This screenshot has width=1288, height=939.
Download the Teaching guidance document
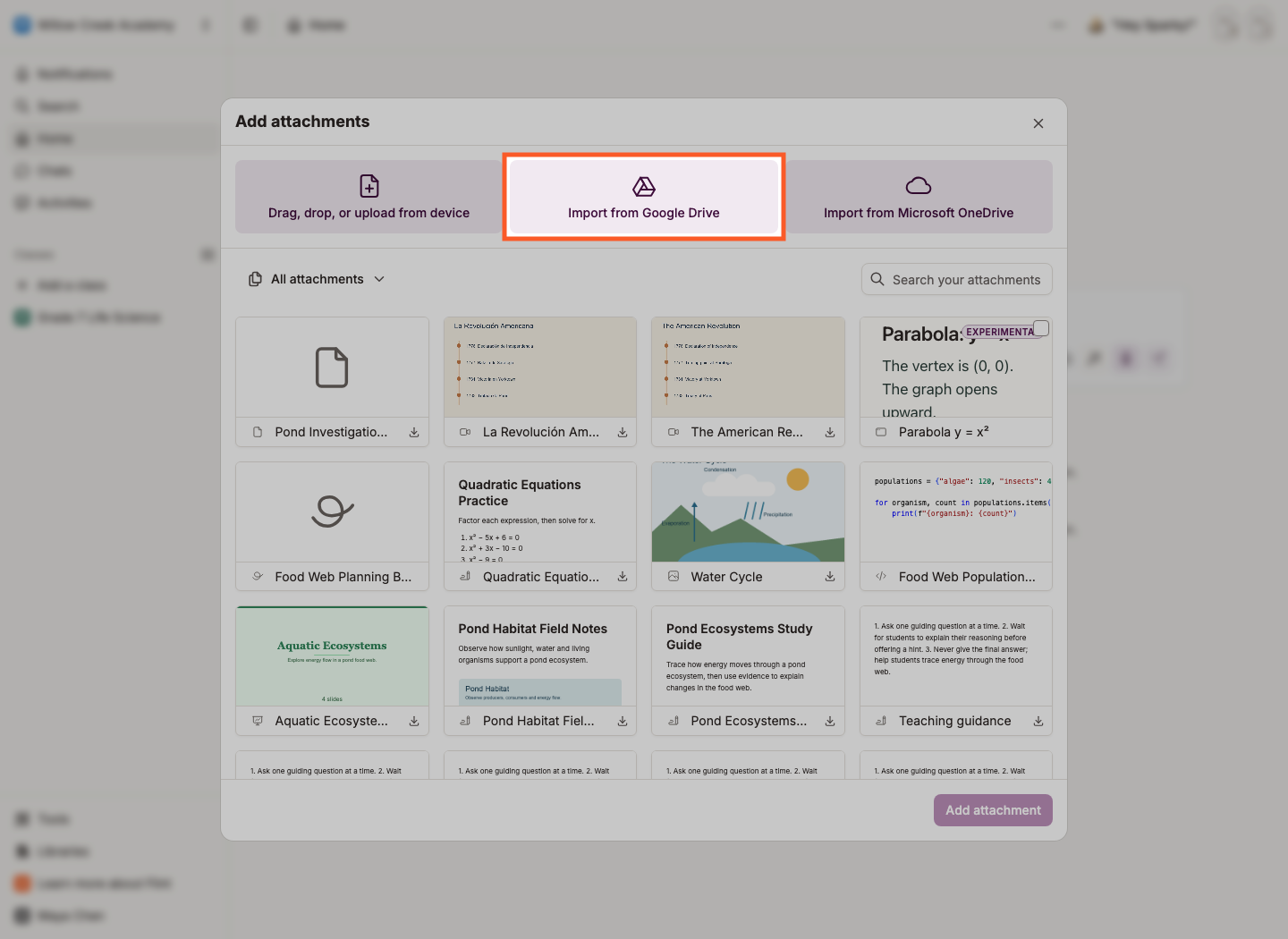(1038, 721)
